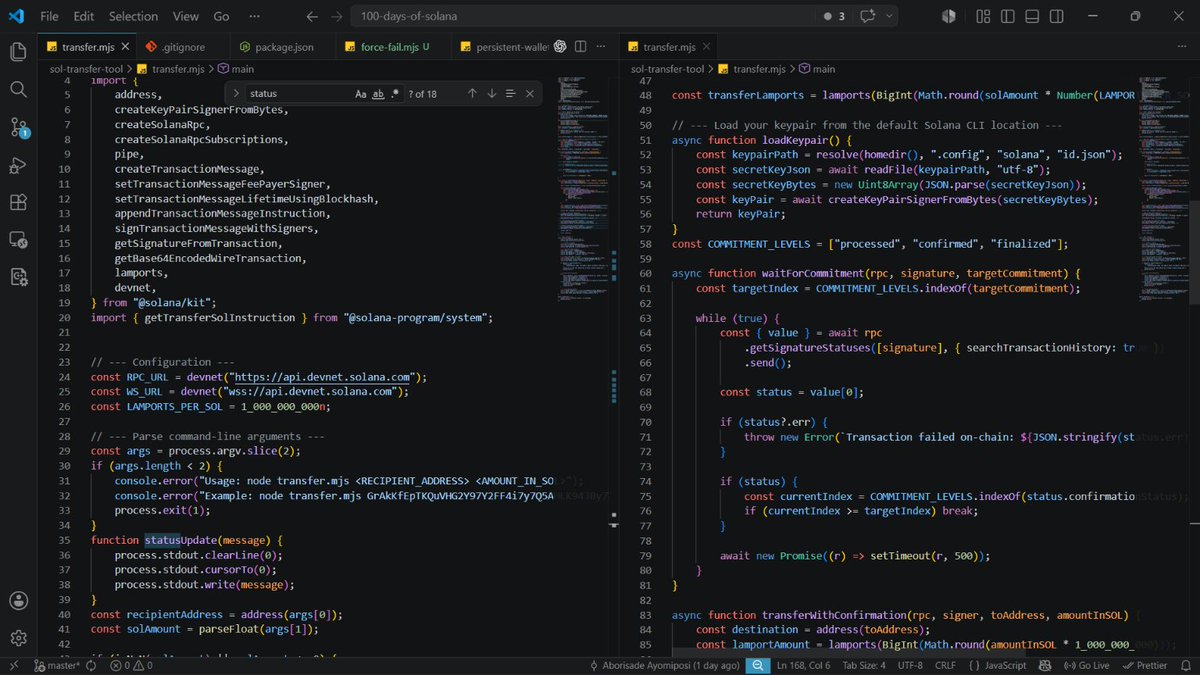Image resolution: width=1200 pixels, height=675 pixels.
Task: Close the find widget
Action: (x=530, y=93)
